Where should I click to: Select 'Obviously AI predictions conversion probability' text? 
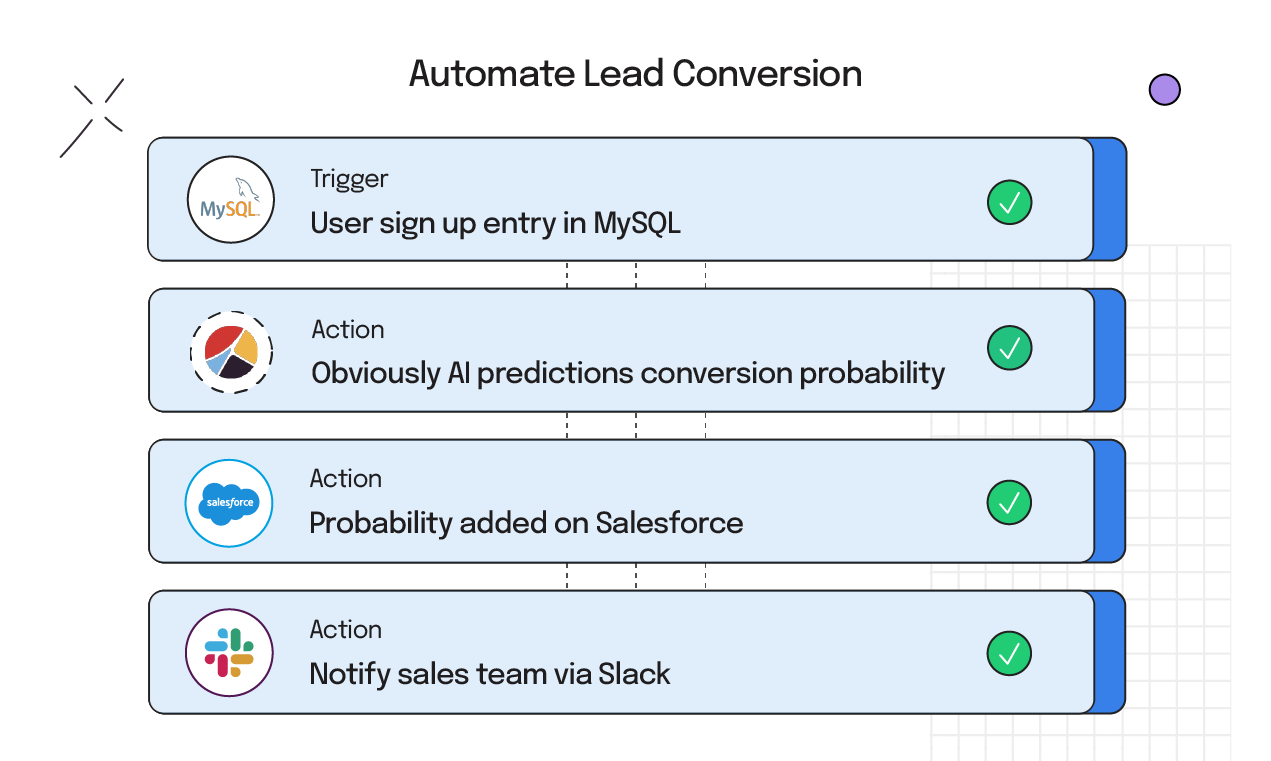(628, 374)
